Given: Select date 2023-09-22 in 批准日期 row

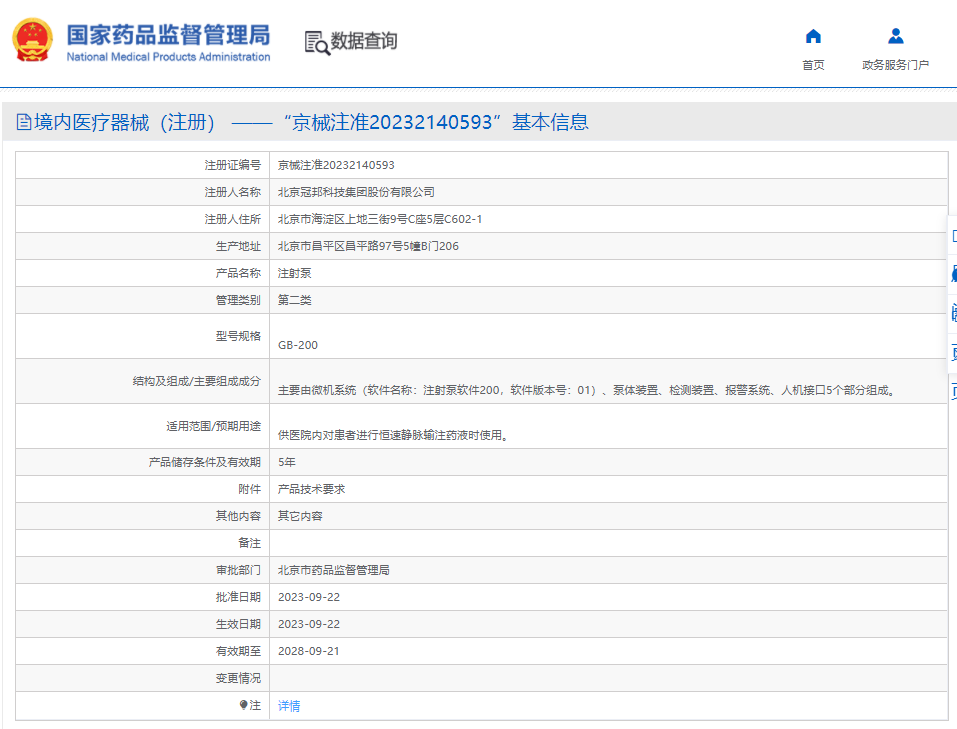Looking at the screenshot, I should (309, 597).
